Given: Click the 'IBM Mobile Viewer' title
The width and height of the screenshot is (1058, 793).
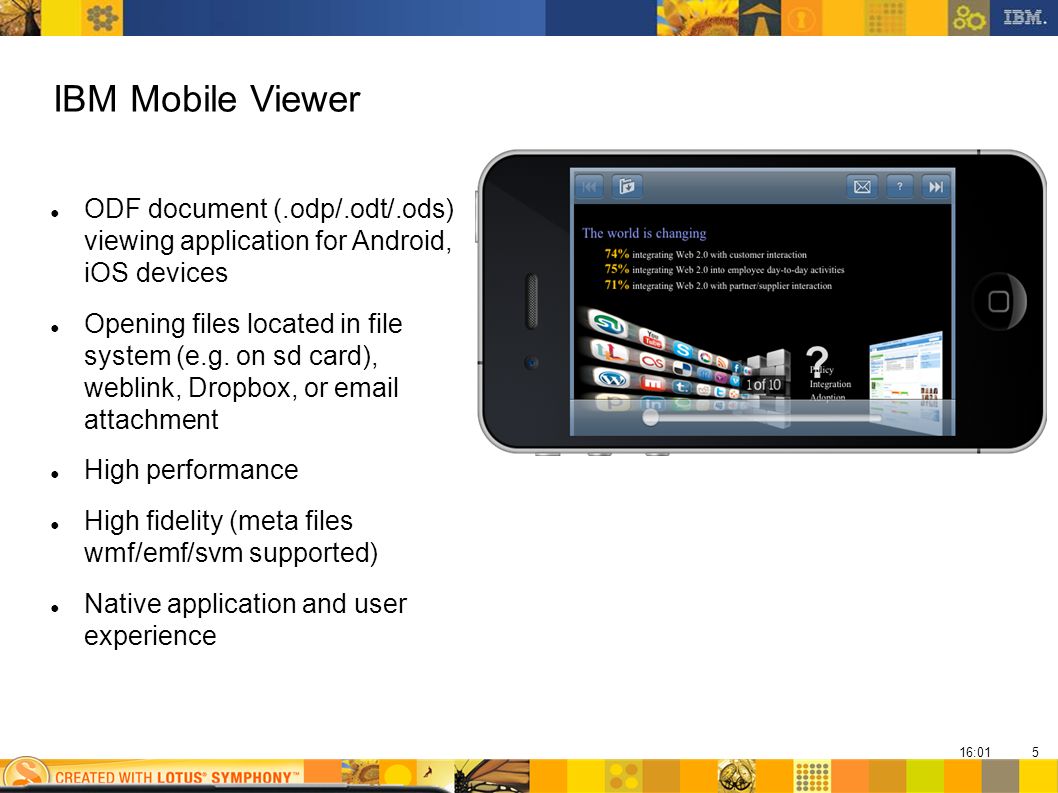Looking at the screenshot, I should [x=206, y=99].
